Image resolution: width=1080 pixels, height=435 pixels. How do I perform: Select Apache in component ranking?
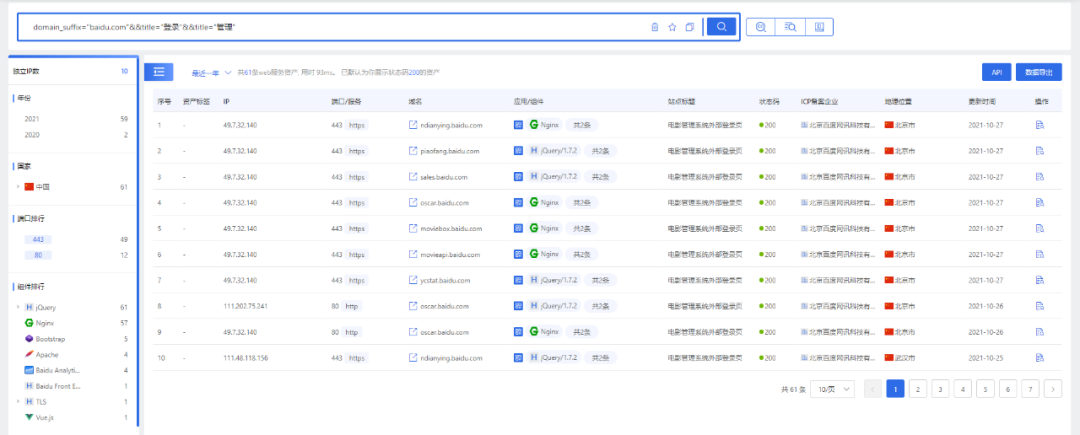pos(47,354)
